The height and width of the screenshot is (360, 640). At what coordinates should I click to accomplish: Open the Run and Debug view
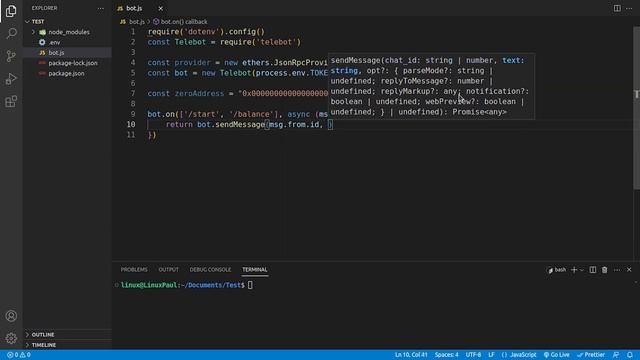coord(11,79)
